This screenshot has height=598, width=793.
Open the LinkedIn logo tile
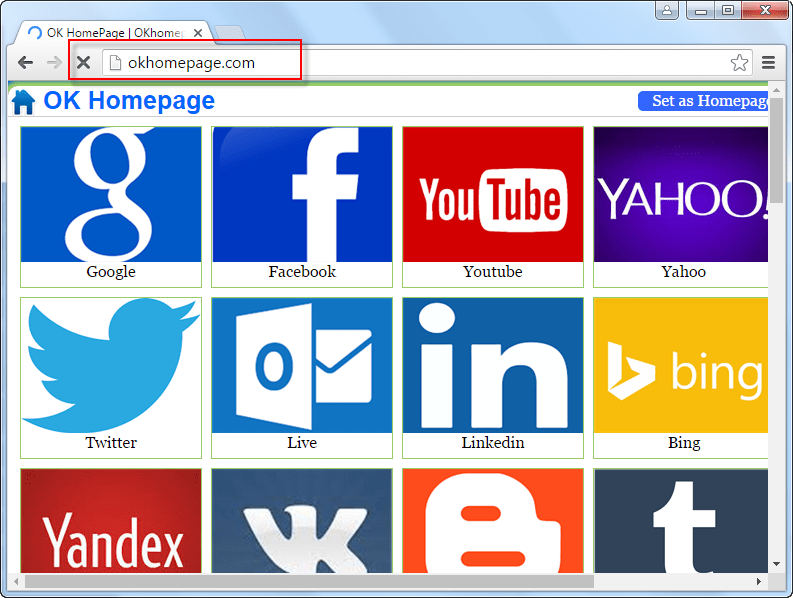tap(493, 365)
